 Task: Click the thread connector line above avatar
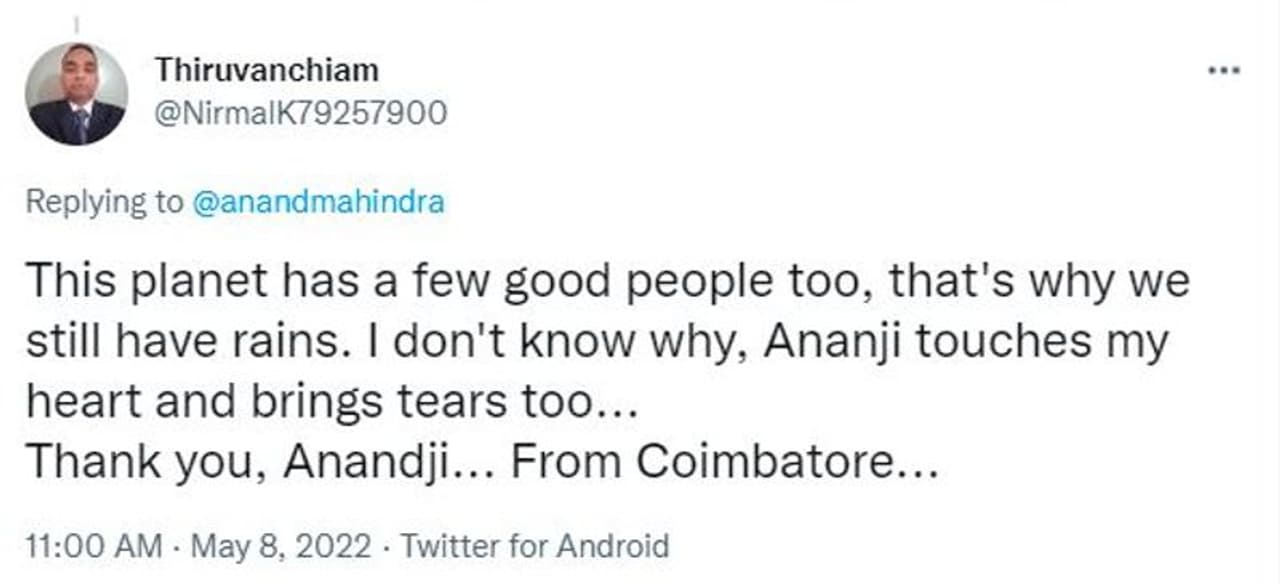coord(77,18)
